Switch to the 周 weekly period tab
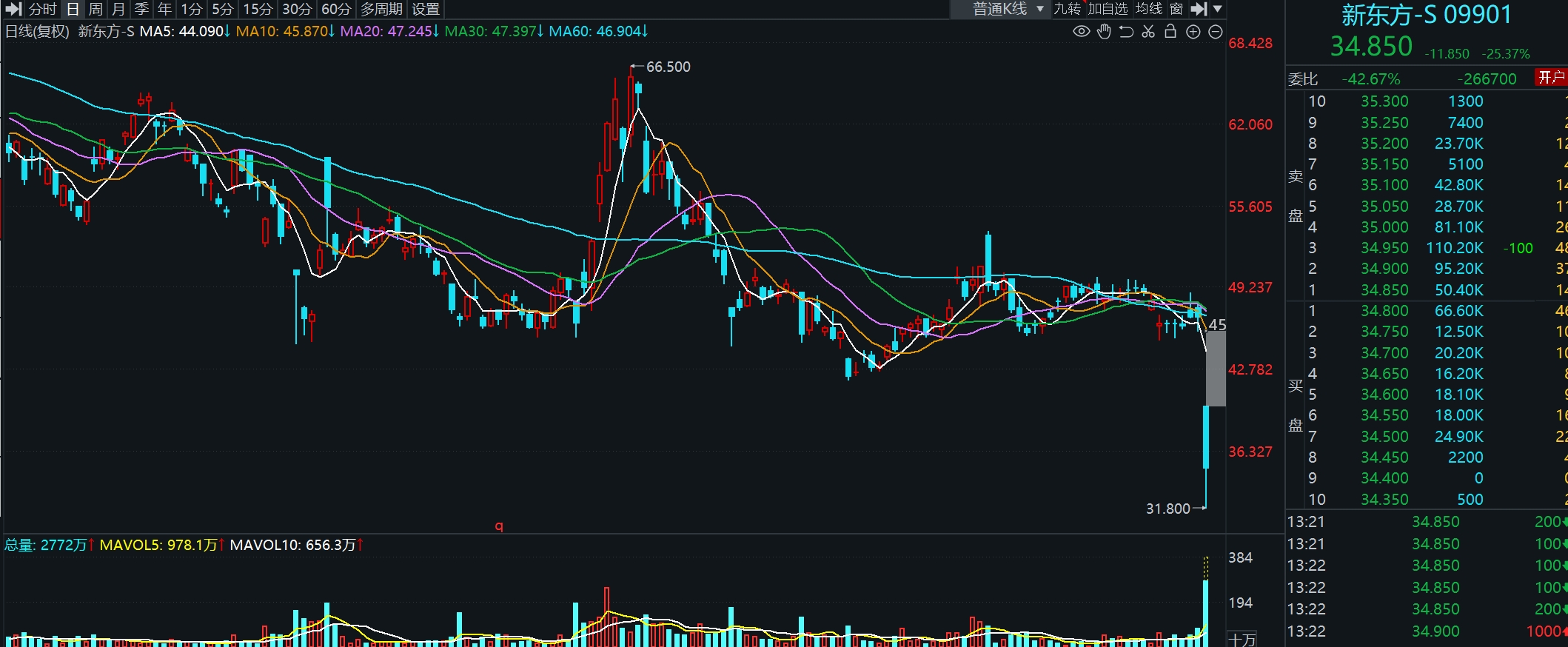Screen dimensions: 1568x647 click(x=96, y=9)
